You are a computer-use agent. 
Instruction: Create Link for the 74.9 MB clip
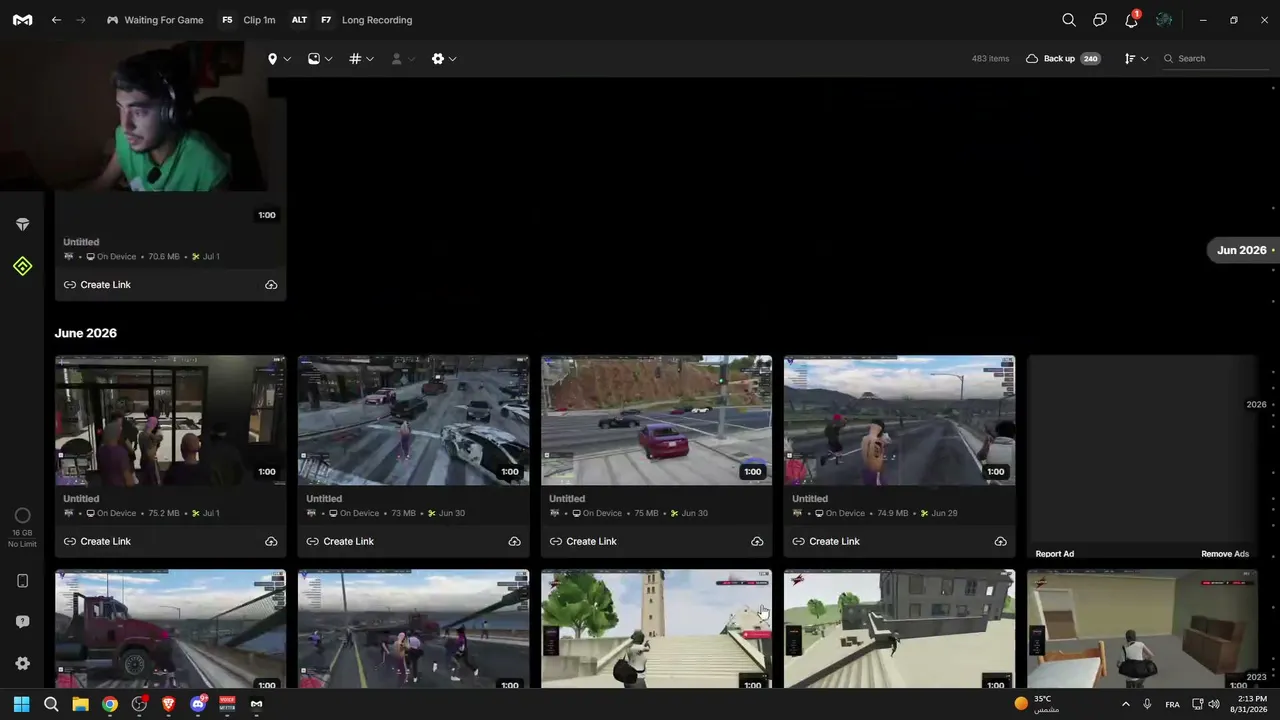(826, 542)
